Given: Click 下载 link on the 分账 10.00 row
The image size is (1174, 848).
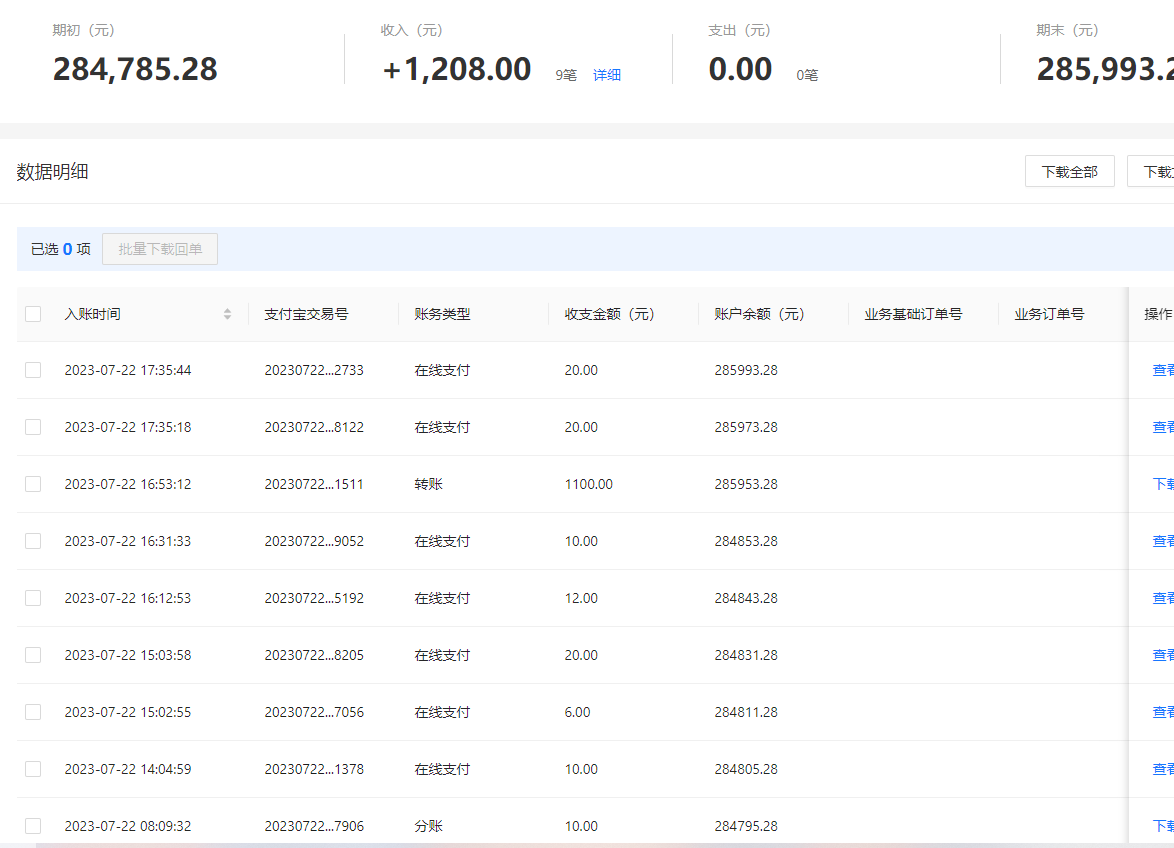Looking at the screenshot, I should 1163,826.
